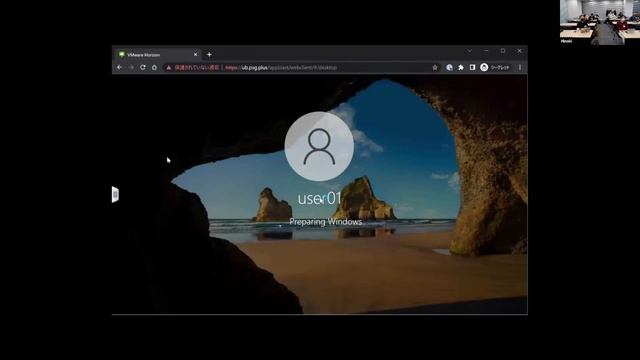
Task: Go back in browser history
Action: pyautogui.click(x=120, y=67)
